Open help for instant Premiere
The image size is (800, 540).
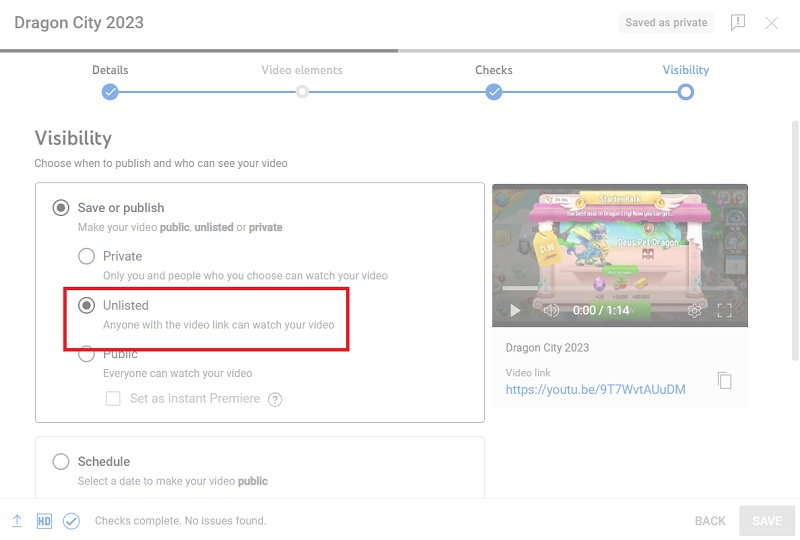point(275,399)
